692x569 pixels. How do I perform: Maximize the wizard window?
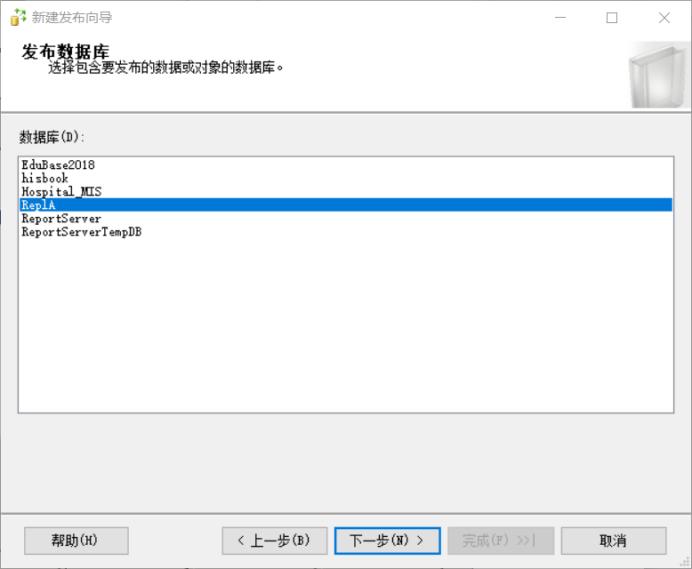[x=612, y=17]
